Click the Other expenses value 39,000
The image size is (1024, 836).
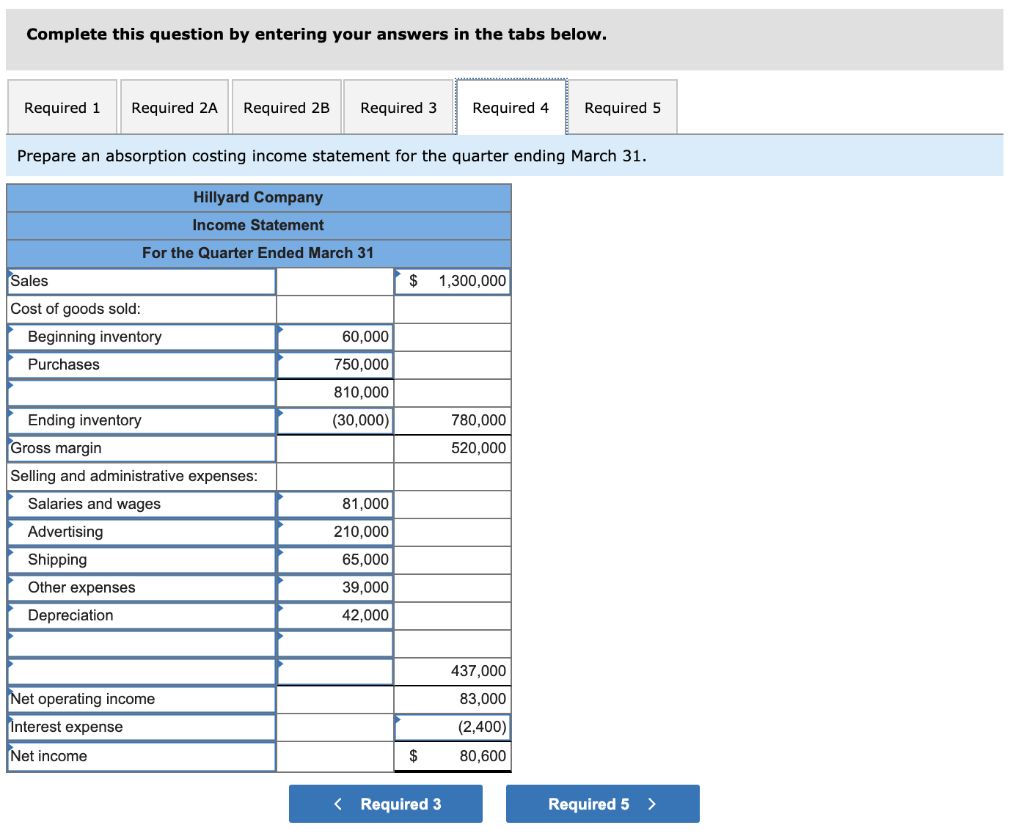coord(335,587)
